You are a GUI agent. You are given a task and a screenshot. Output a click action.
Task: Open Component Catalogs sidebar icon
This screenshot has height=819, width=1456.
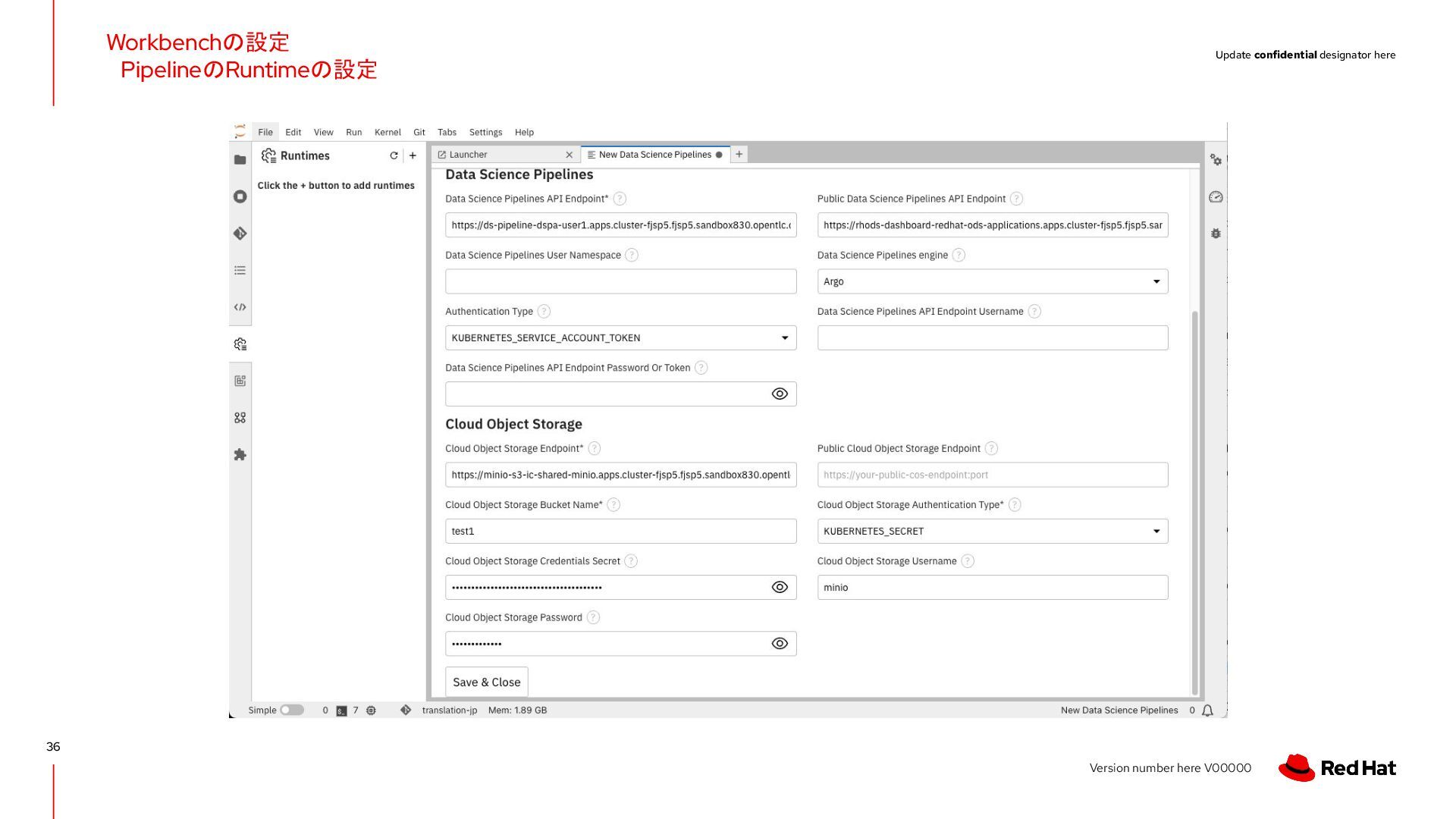pos(240,418)
